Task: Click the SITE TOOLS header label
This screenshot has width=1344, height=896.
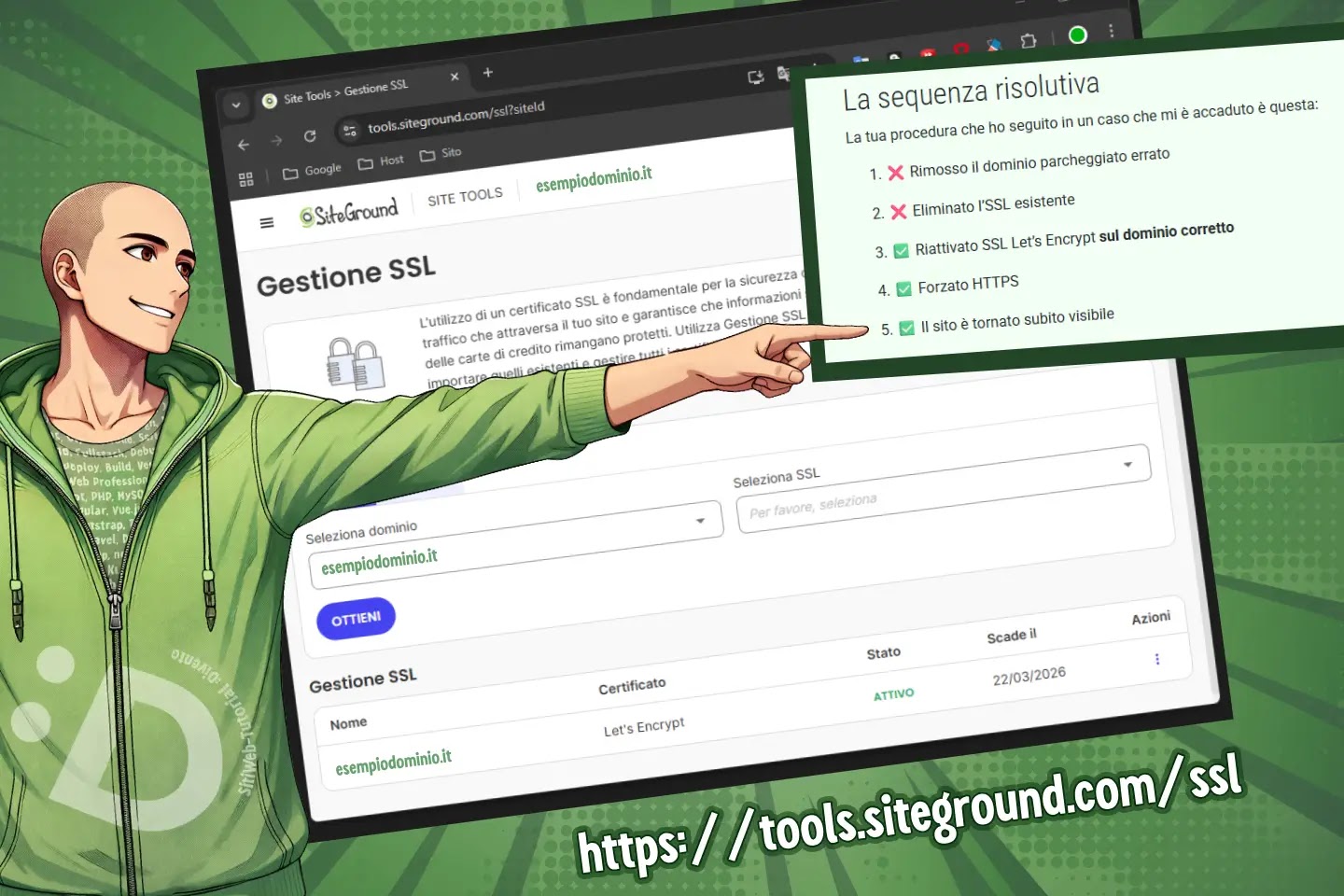Action: [x=465, y=196]
